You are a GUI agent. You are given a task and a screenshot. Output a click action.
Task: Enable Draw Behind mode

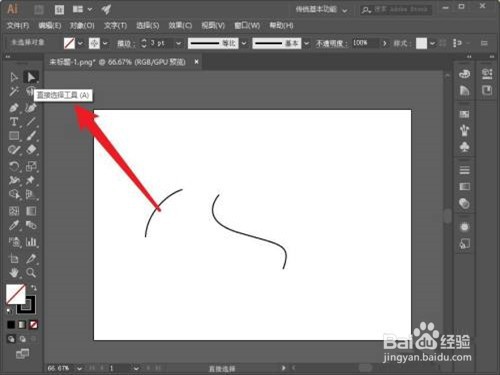(22, 339)
